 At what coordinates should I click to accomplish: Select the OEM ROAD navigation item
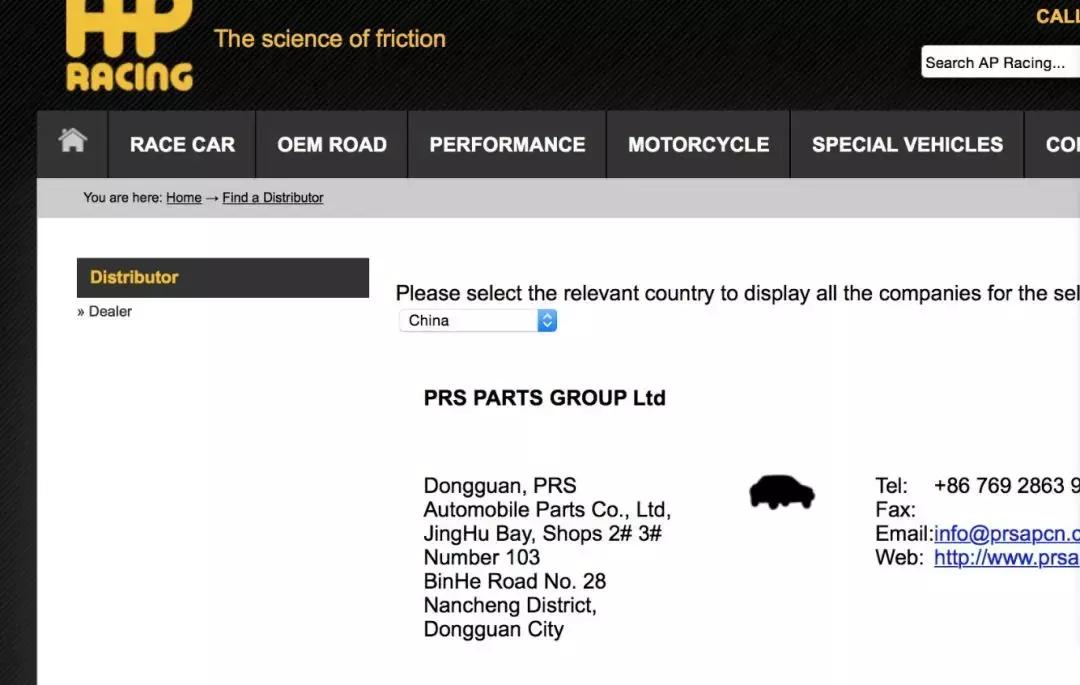[x=332, y=144]
